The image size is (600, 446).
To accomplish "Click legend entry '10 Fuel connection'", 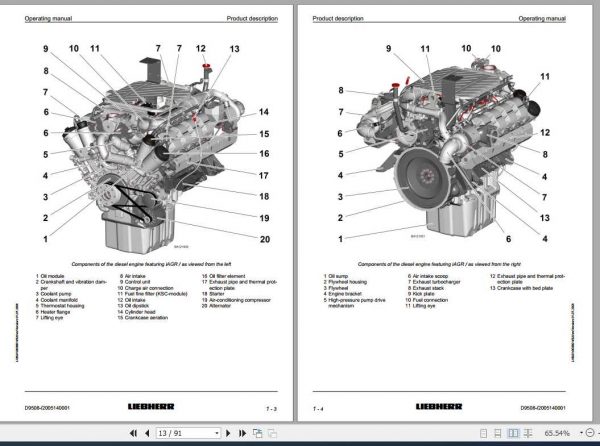I will click(x=427, y=300).
